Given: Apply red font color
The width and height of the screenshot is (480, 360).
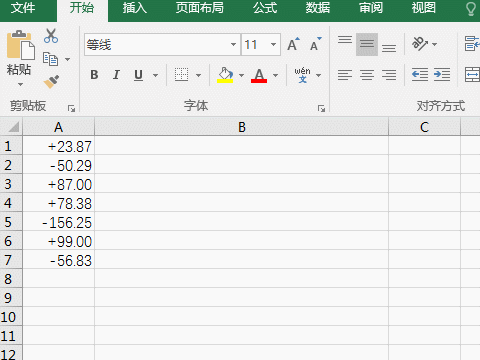Looking at the screenshot, I should (x=259, y=75).
